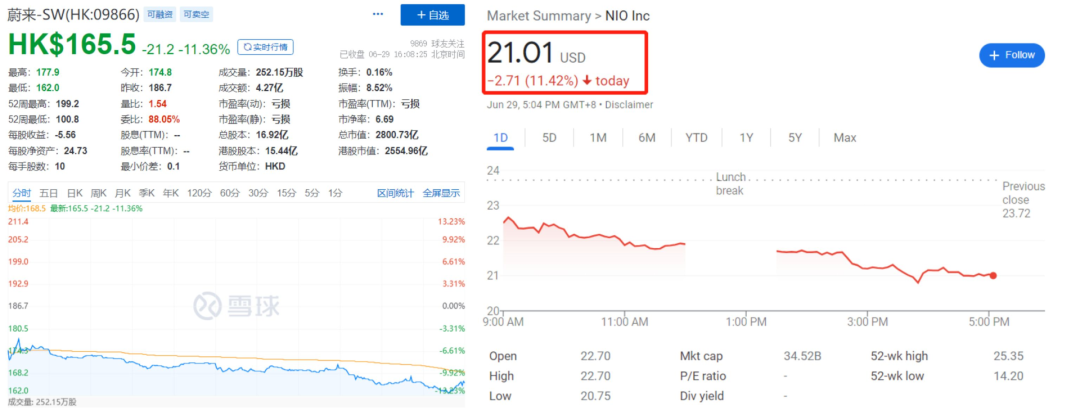Click the 21.01 USD price
This screenshot has width=1080, height=410.
[537, 55]
